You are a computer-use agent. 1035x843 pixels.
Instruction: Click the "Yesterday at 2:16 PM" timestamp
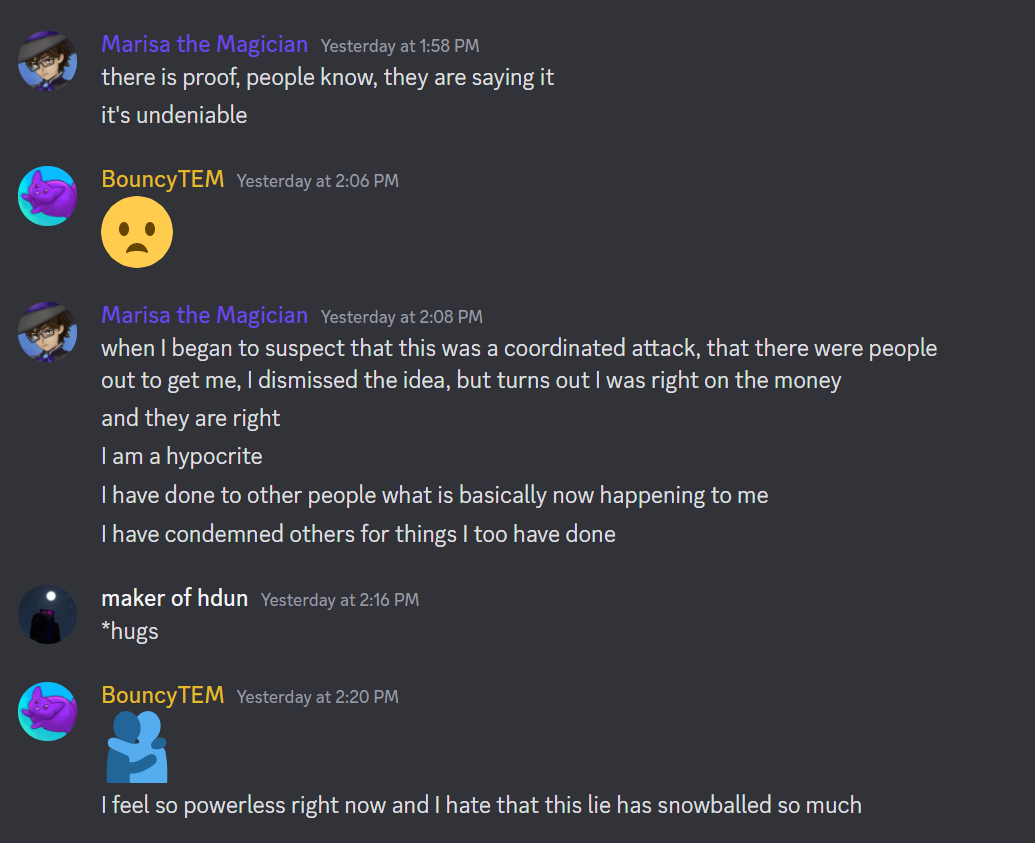pos(339,600)
